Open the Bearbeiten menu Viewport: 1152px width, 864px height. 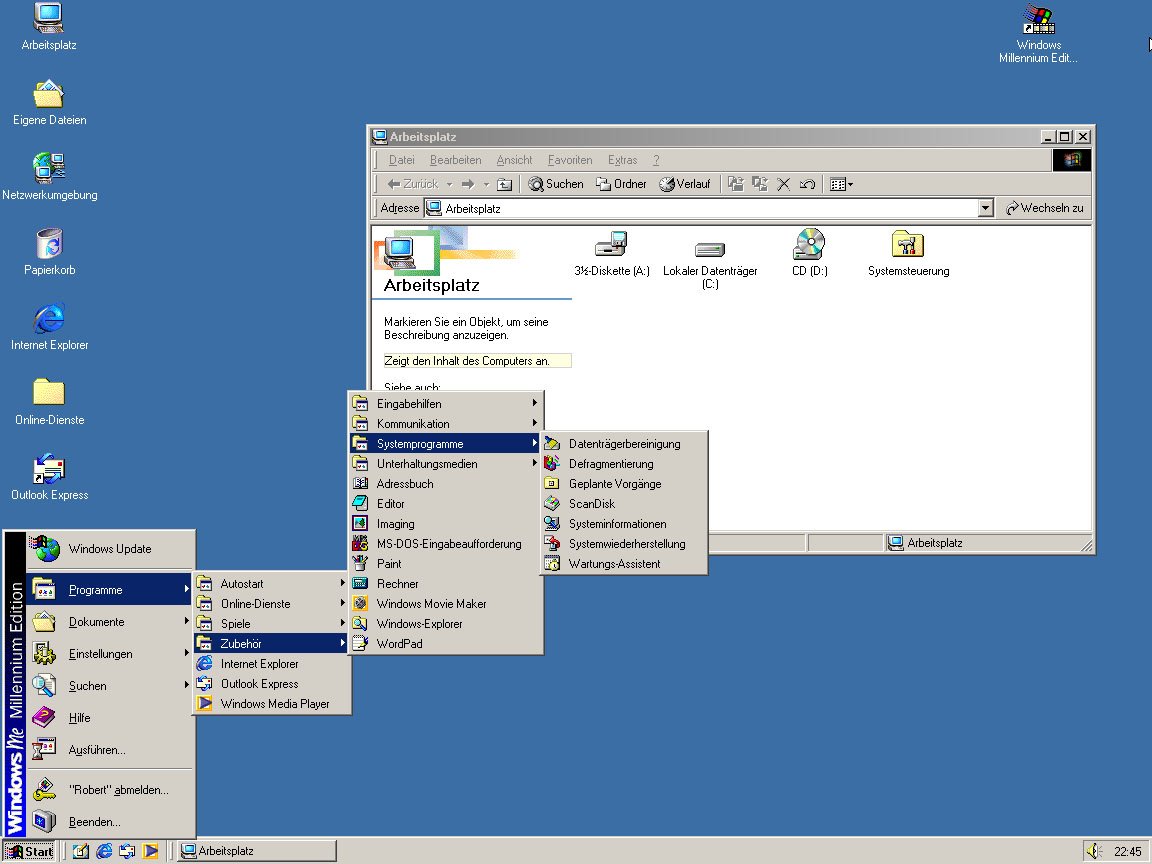click(x=456, y=160)
